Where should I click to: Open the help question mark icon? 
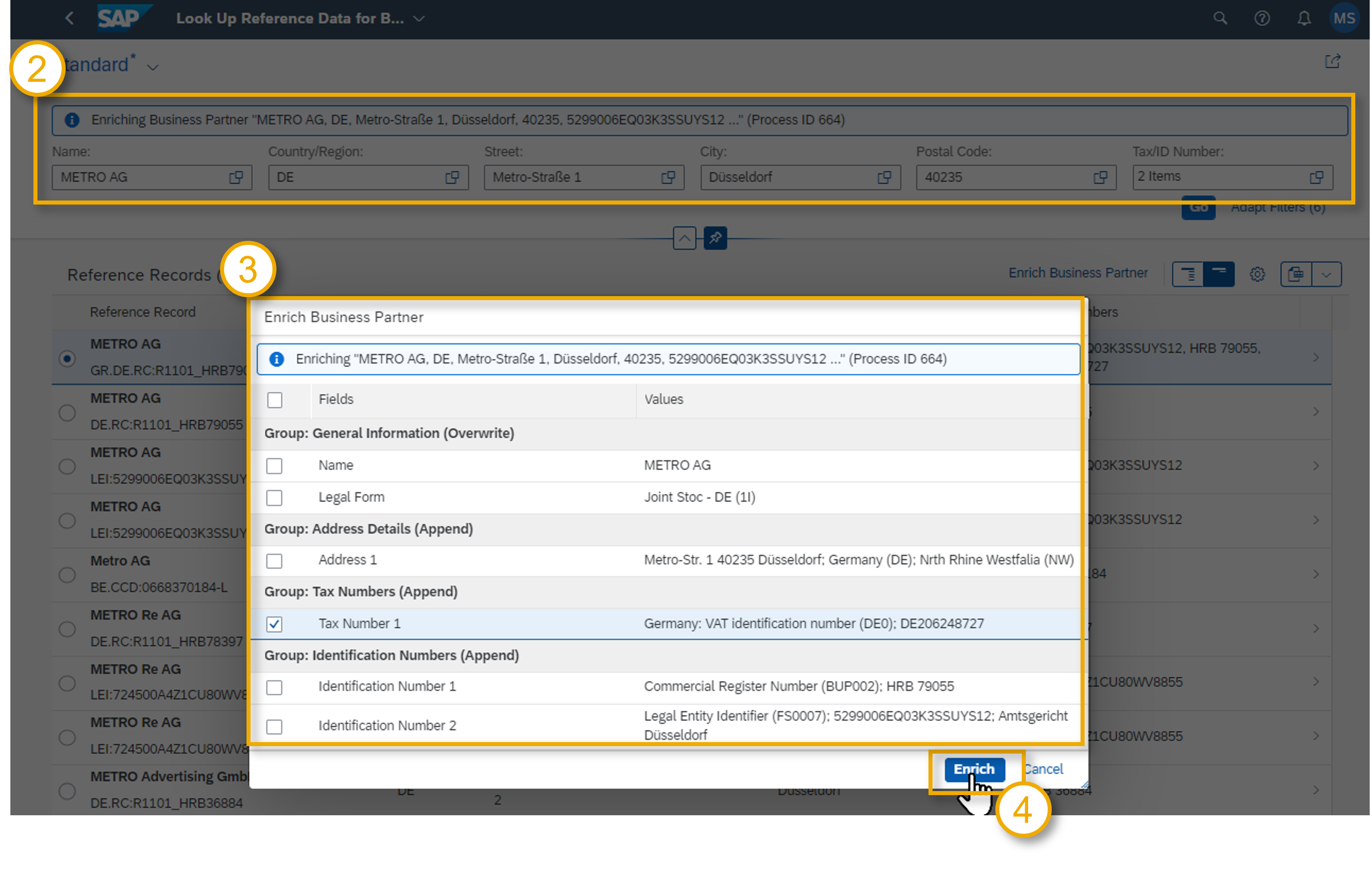click(1261, 18)
